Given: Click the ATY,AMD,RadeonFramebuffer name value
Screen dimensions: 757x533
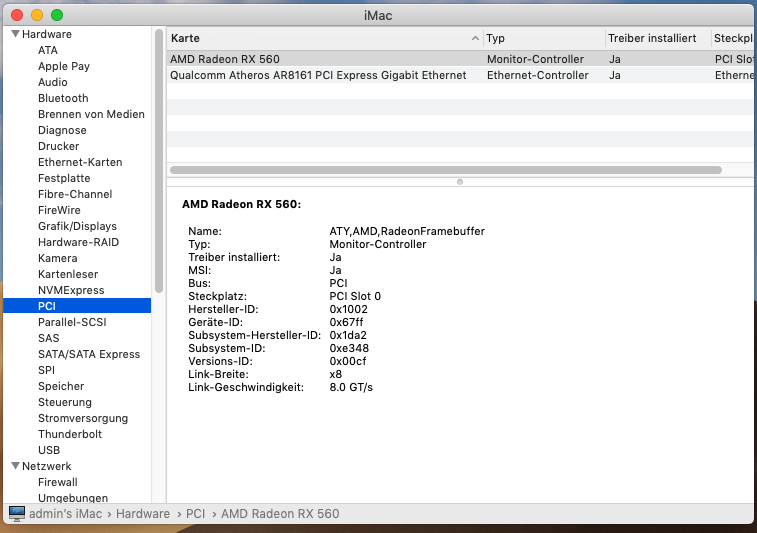Looking at the screenshot, I should coord(407,231).
